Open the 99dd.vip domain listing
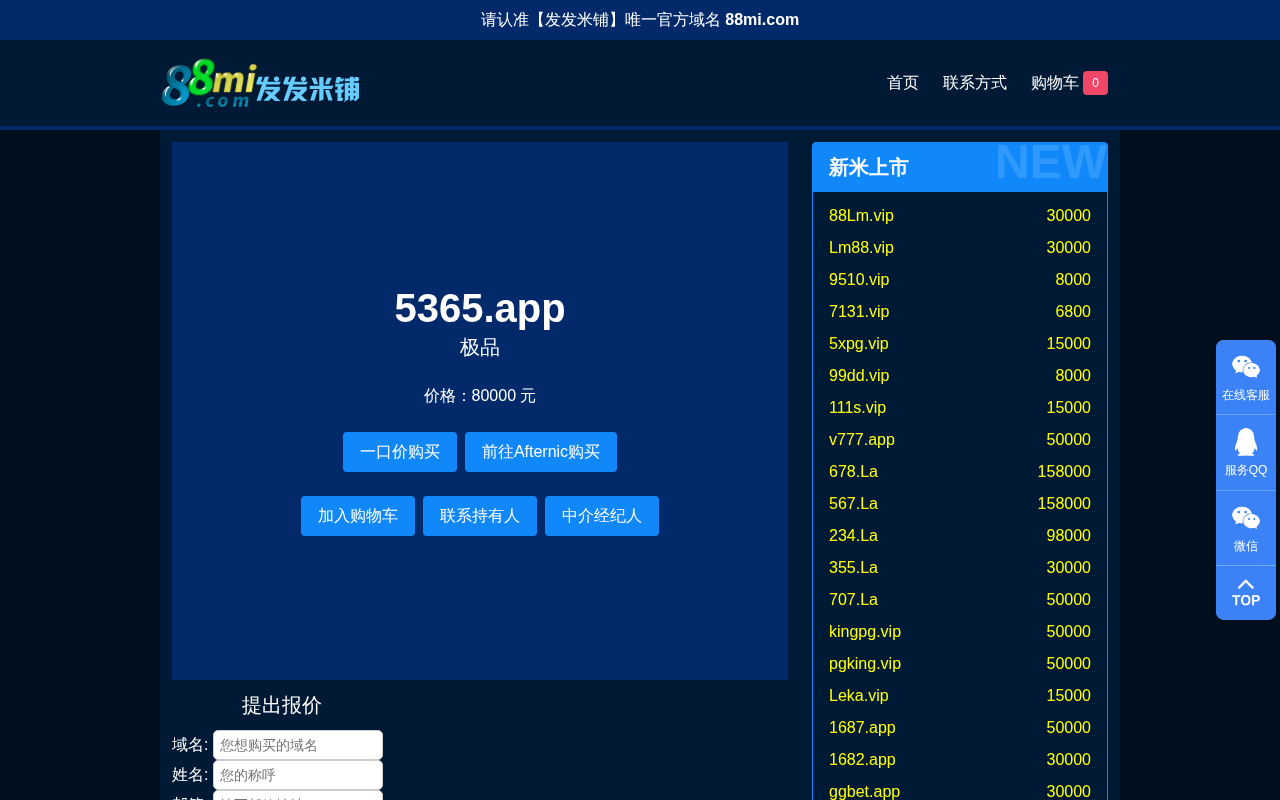Image resolution: width=1280 pixels, height=800 pixels. click(x=859, y=376)
